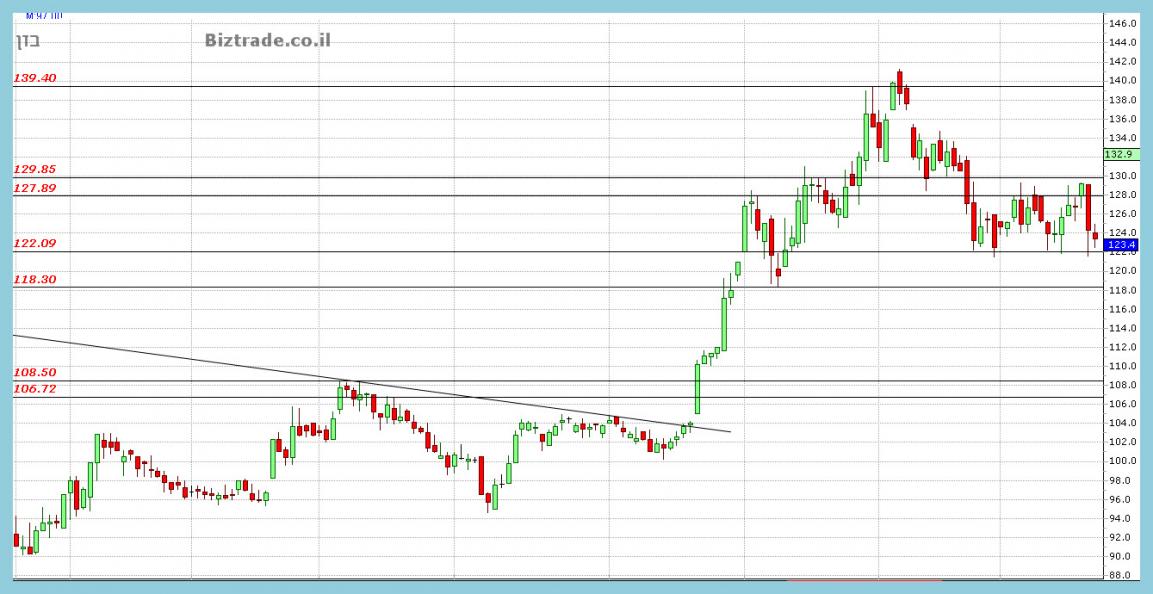Click the 146.0 label on price axis
The width and height of the screenshot is (1153, 594).
coord(1125,23)
